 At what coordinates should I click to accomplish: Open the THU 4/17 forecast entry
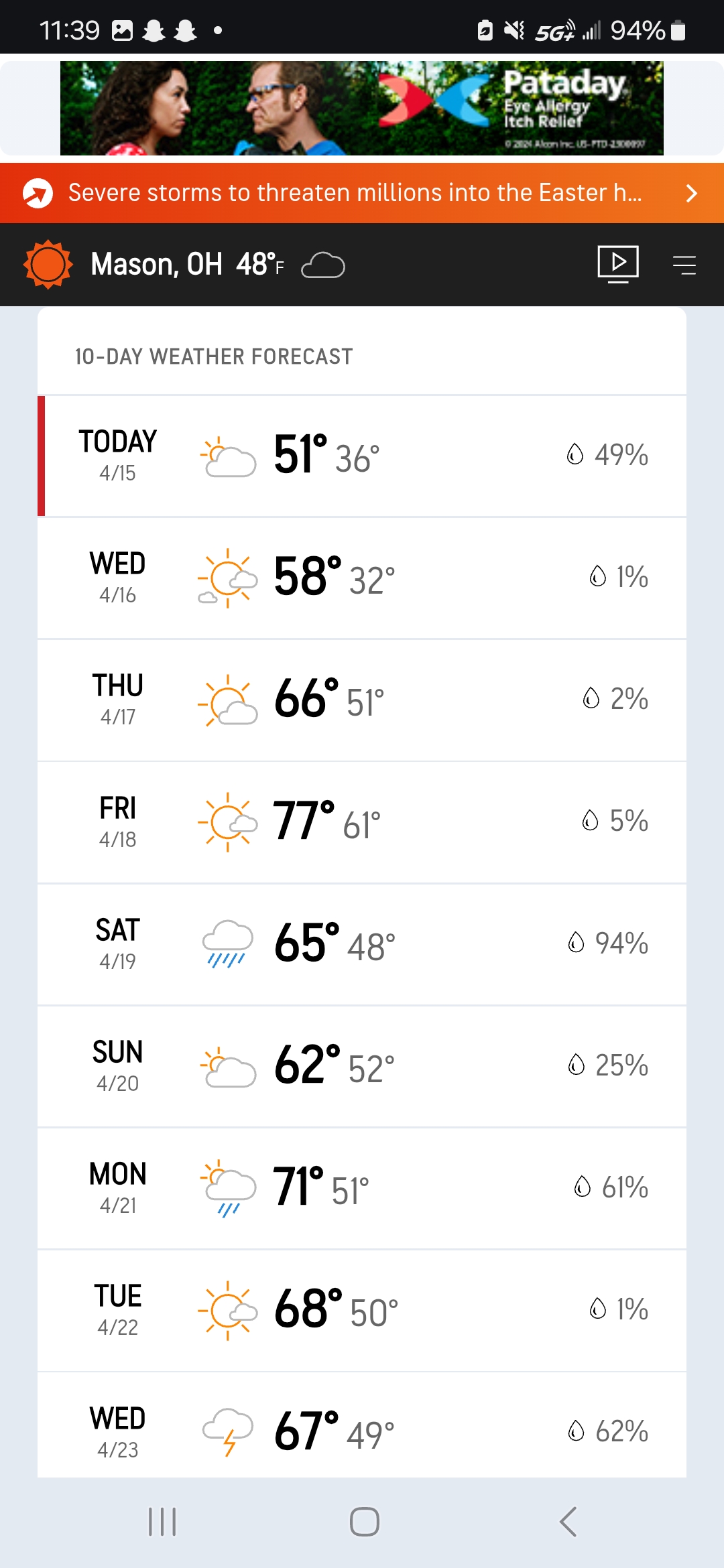(362, 700)
